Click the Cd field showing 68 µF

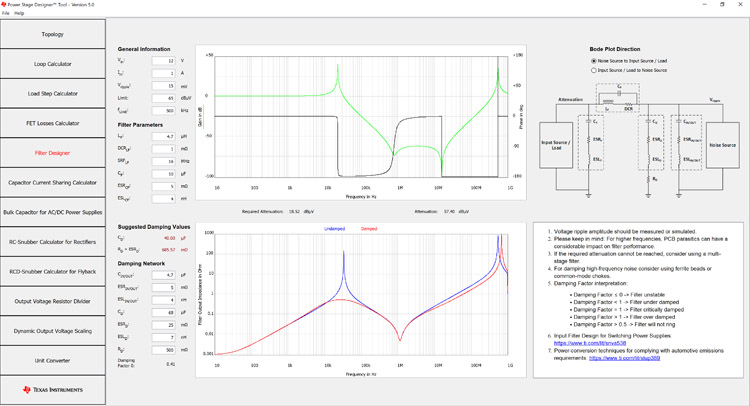coord(164,312)
